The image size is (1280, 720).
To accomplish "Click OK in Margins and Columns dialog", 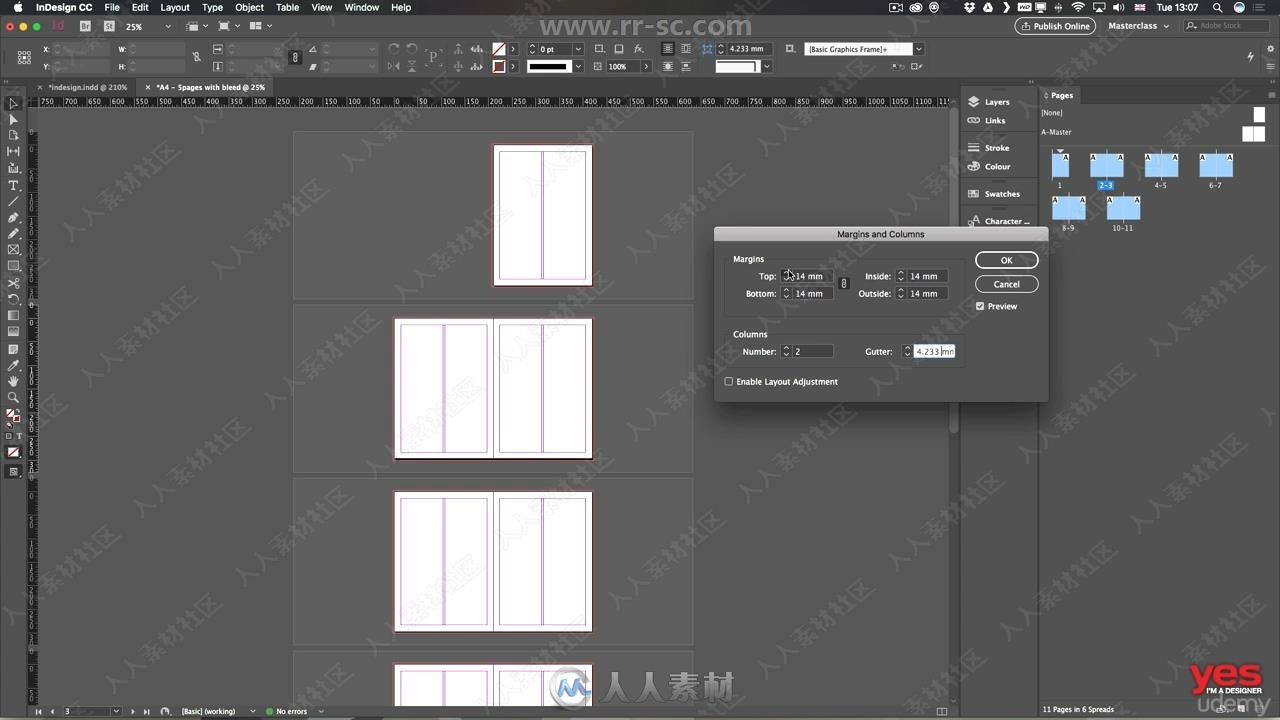I will click(x=1006, y=260).
